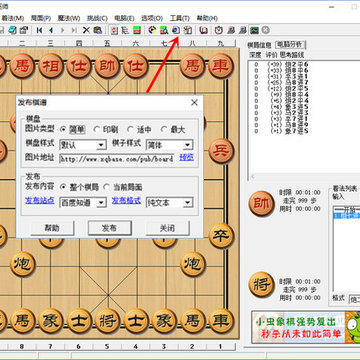Select analysis row with +39 evaluation
This screenshot has height=360, width=360.
(x=280, y=64)
